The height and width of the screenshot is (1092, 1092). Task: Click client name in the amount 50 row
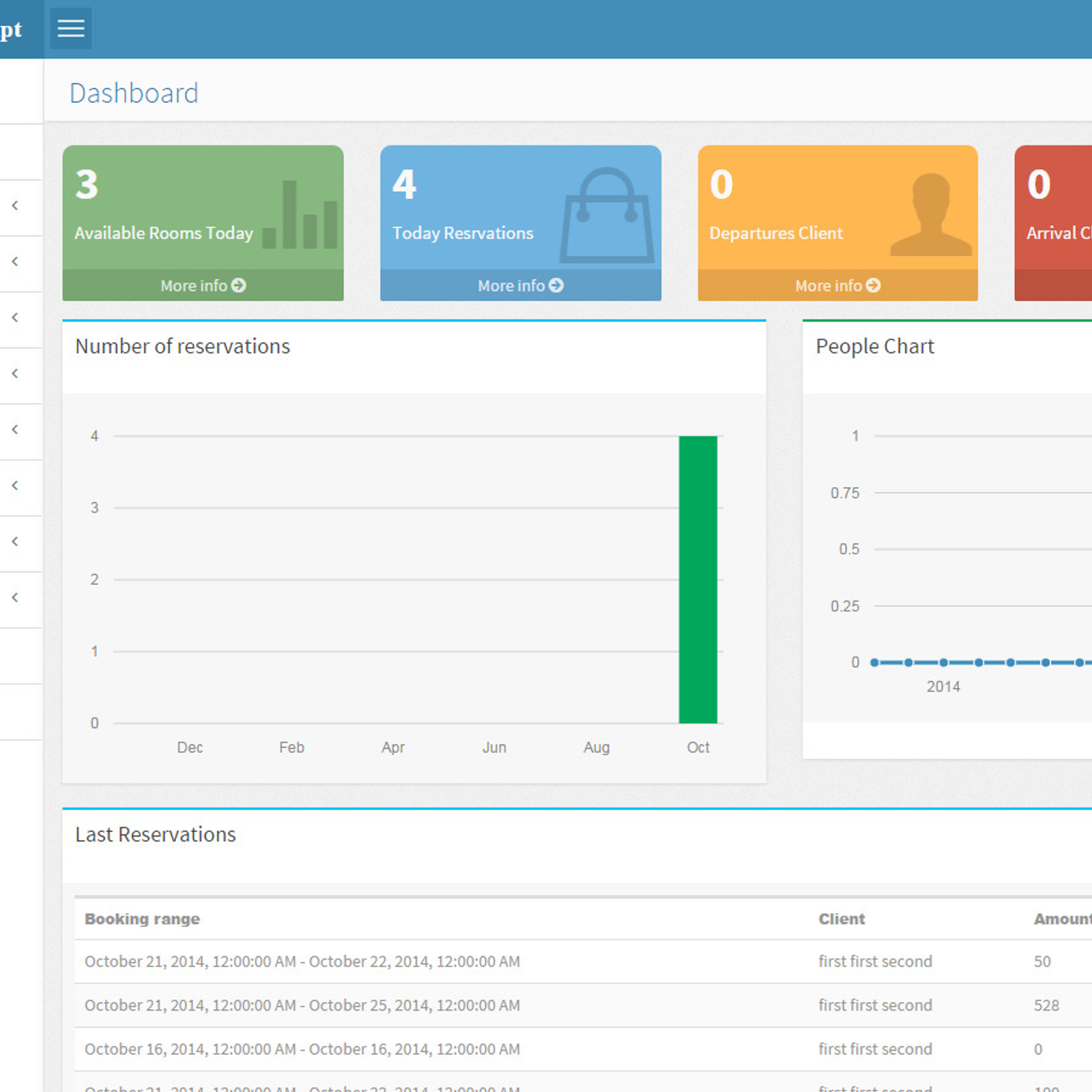point(875,962)
